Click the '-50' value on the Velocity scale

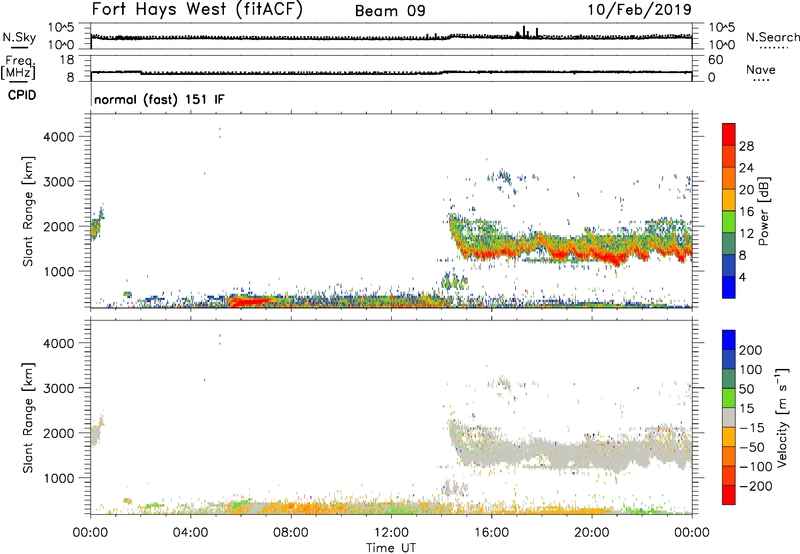click(752, 447)
